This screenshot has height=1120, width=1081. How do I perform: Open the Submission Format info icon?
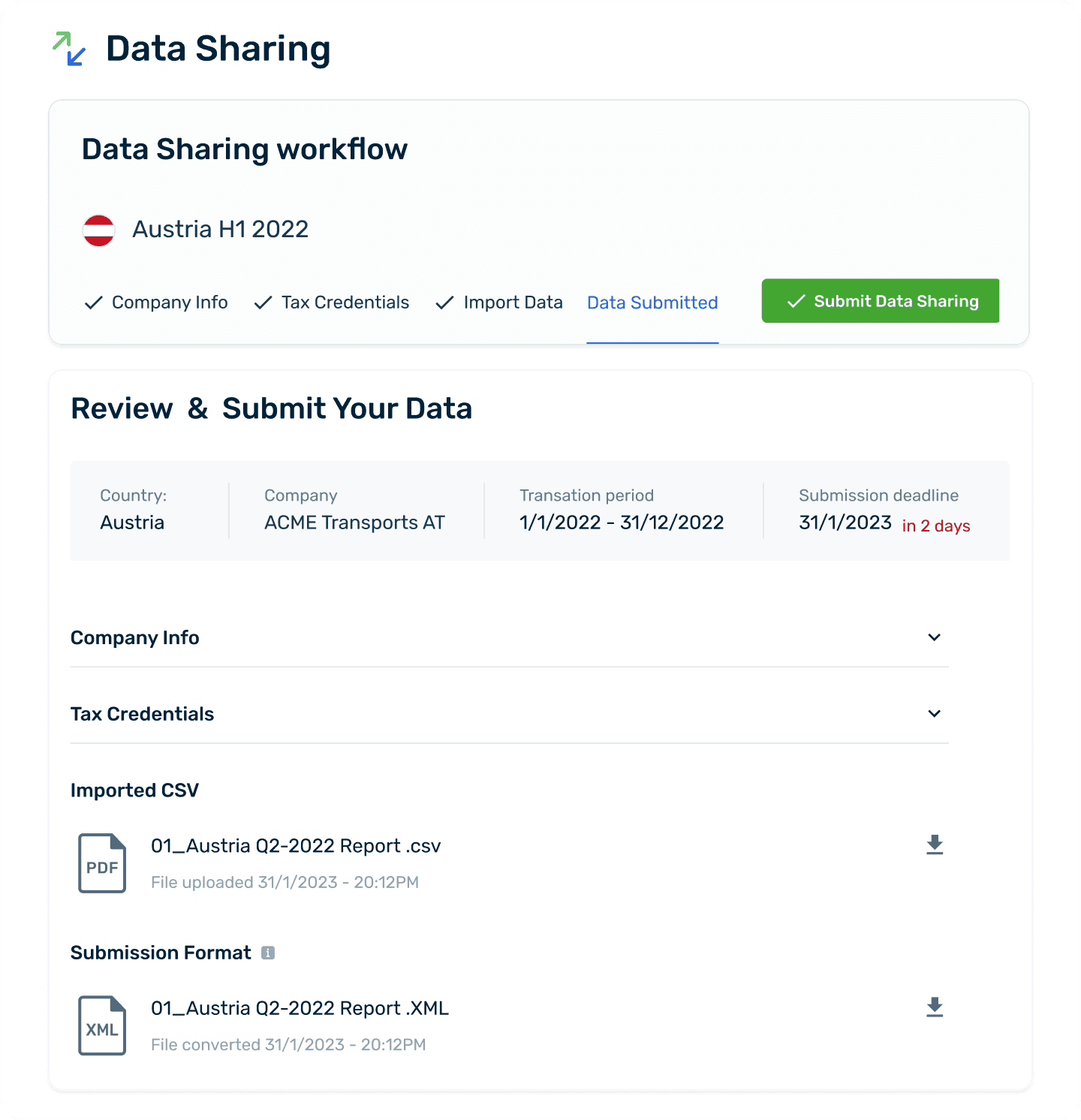tap(268, 953)
